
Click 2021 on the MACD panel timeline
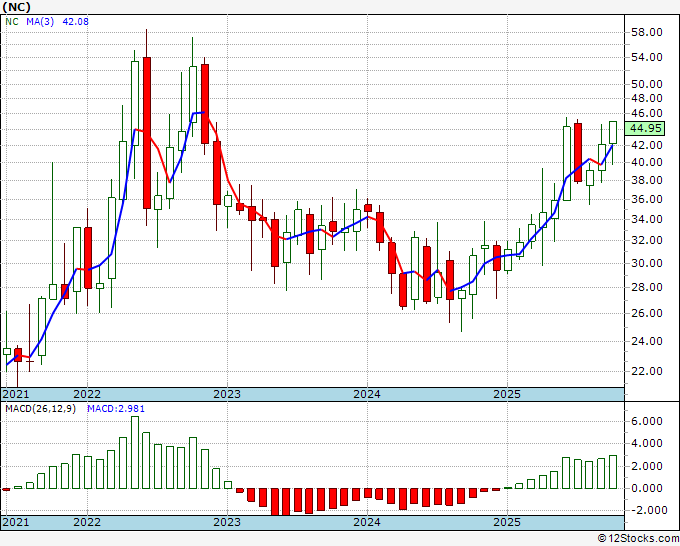tap(16, 522)
